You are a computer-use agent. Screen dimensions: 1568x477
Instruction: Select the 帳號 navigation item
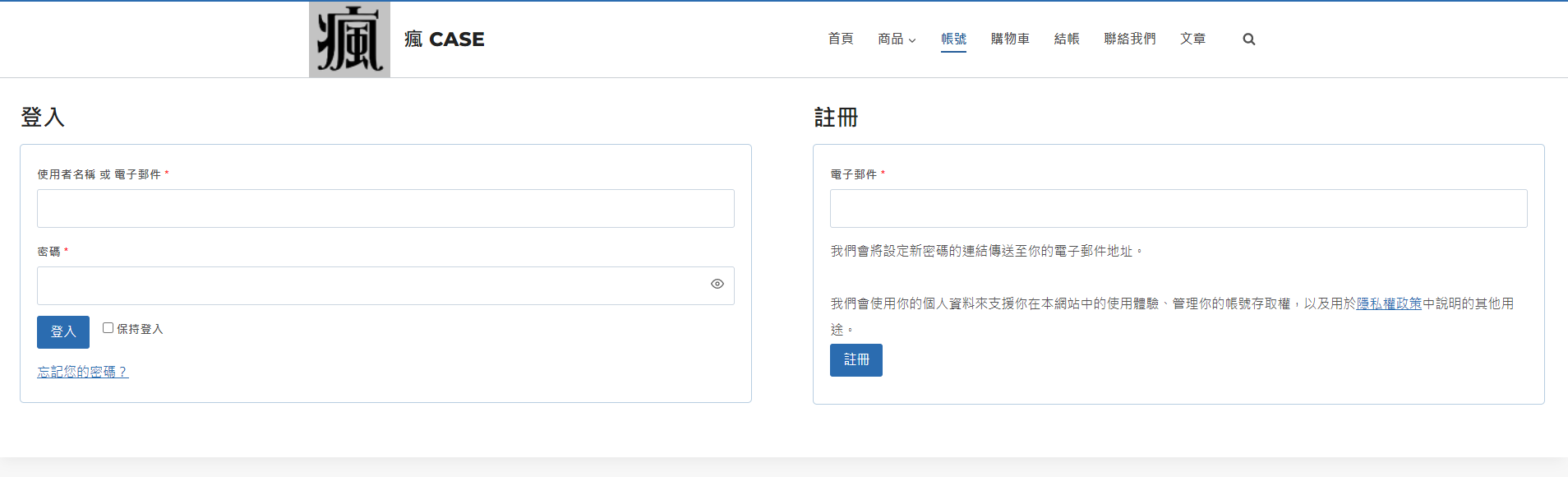coord(953,39)
